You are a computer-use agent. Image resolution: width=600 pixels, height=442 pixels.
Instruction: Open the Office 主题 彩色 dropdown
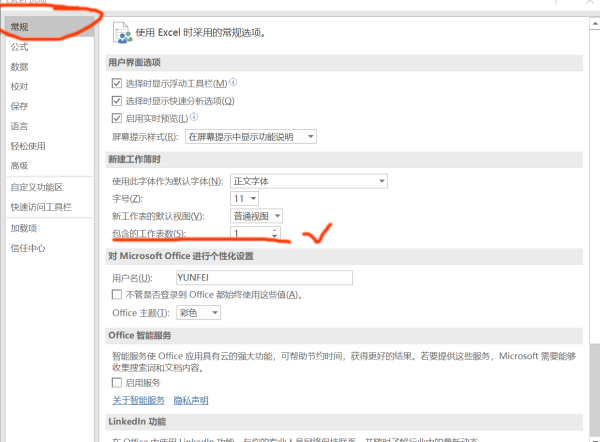point(198,313)
